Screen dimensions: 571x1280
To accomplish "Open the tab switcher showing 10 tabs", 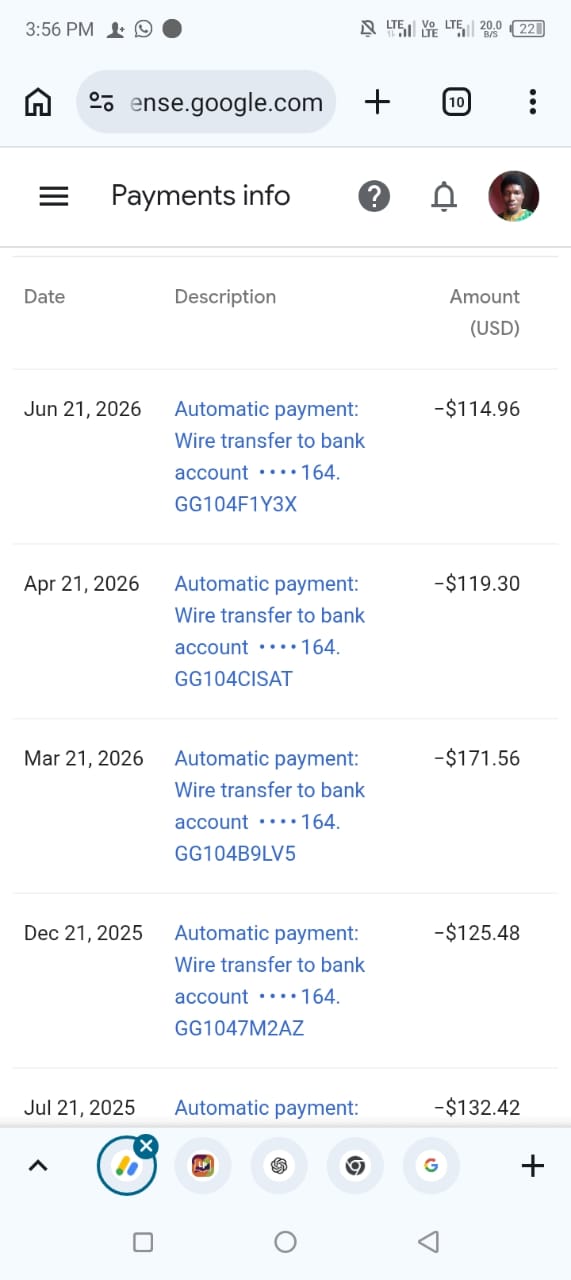I will tap(456, 102).
